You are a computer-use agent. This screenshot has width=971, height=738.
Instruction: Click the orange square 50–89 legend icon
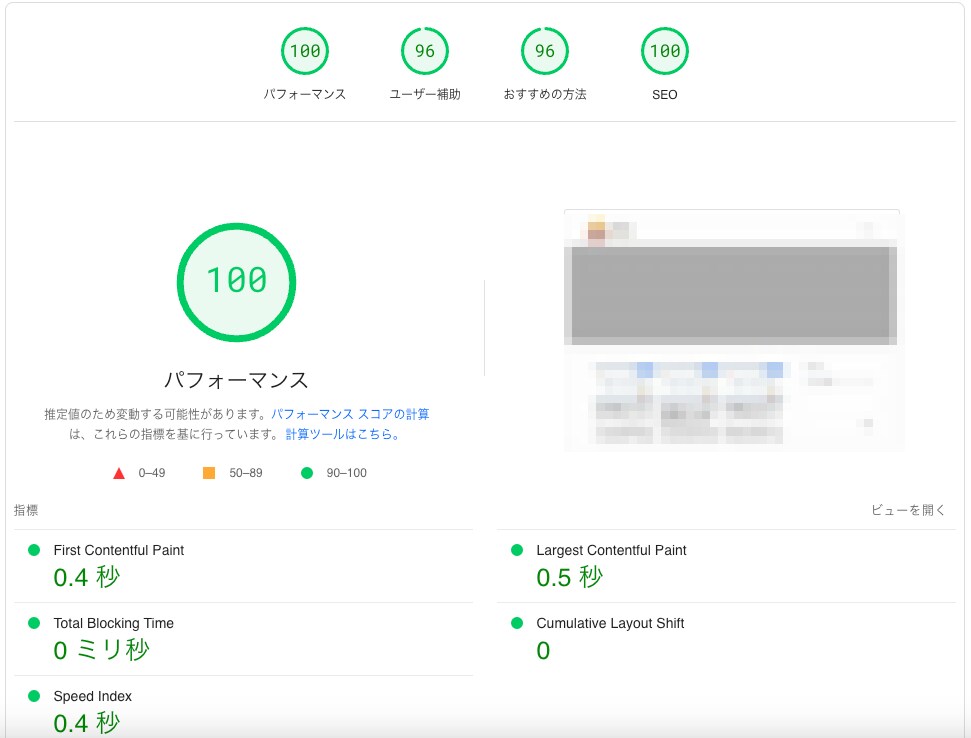click(209, 473)
